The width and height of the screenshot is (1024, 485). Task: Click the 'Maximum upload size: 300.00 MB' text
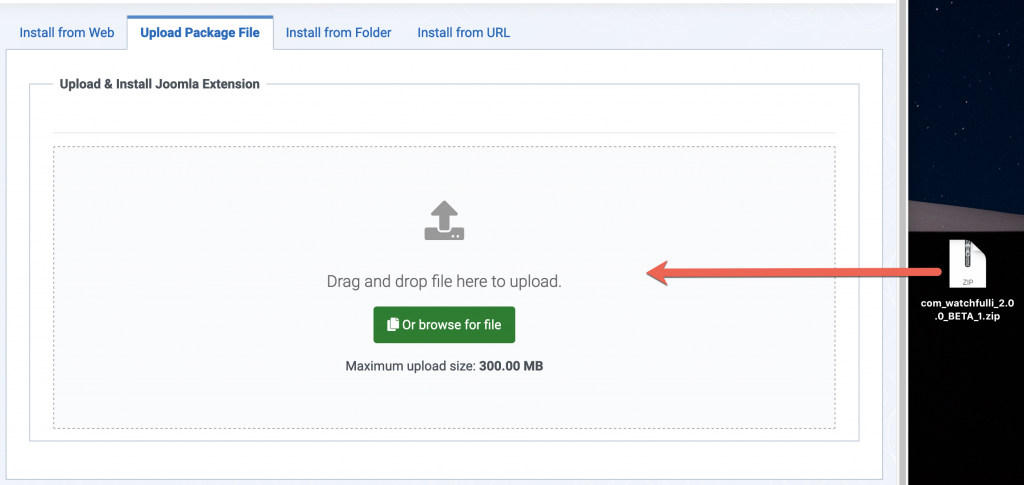click(x=444, y=366)
